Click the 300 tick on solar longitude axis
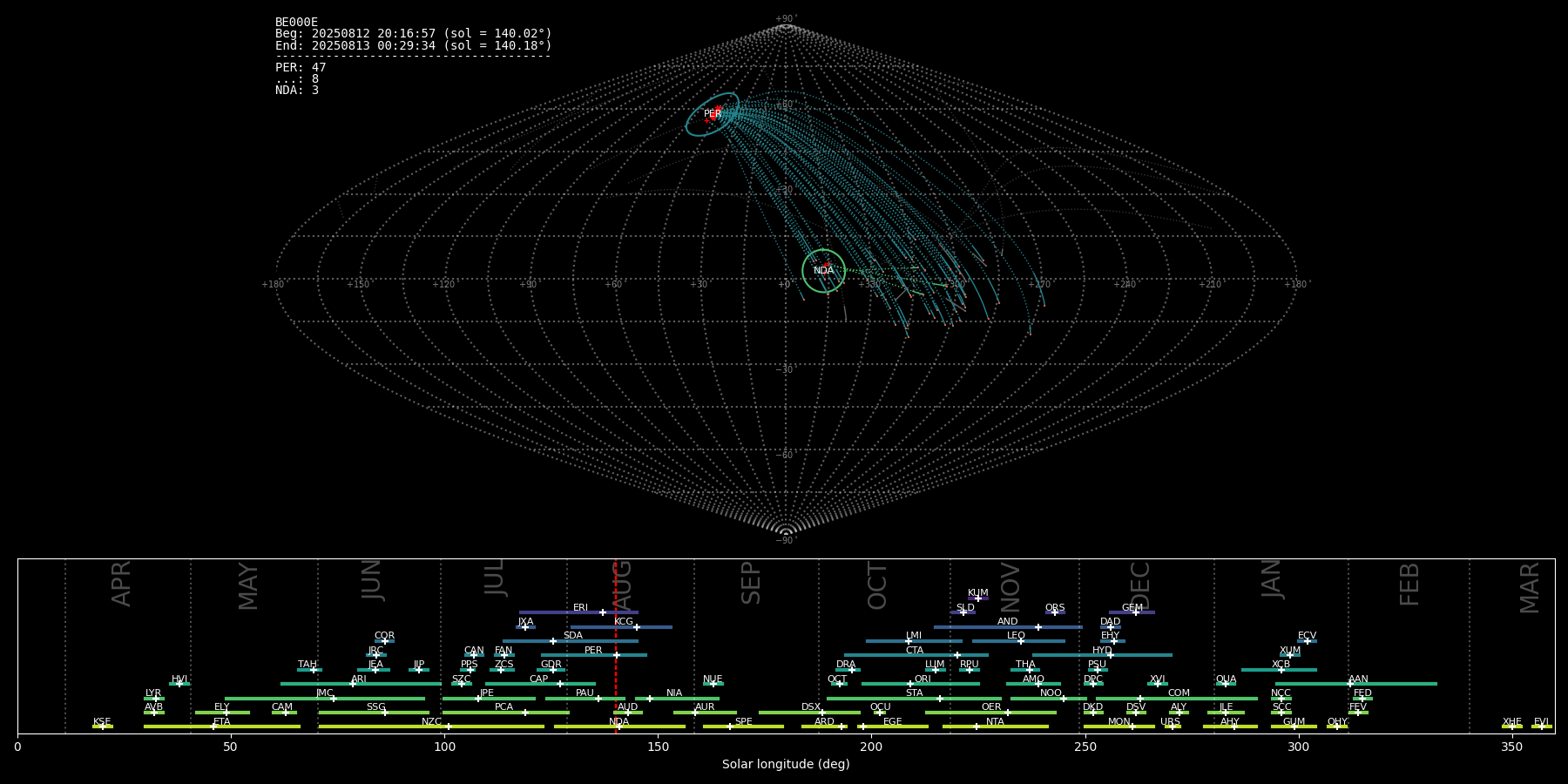This screenshot has width=1568, height=784. pyautogui.click(x=1298, y=747)
